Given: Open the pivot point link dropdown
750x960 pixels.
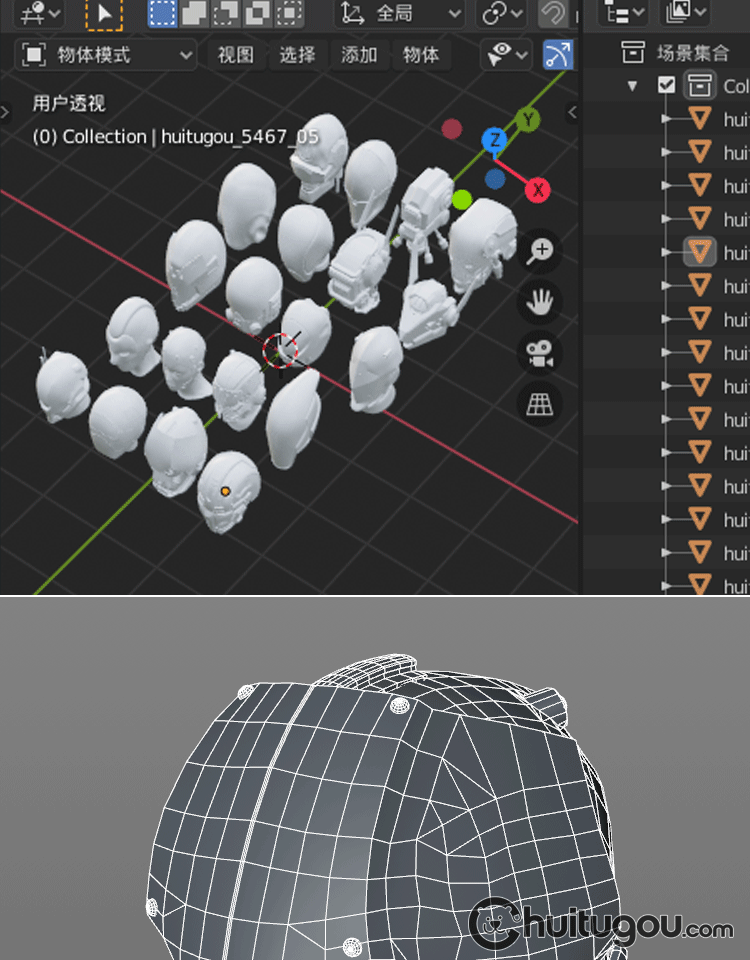Looking at the screenshot, I should pos(502,13).
